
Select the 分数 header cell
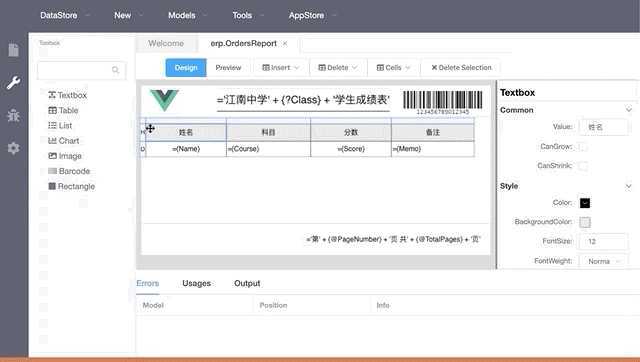click(351, 132)
